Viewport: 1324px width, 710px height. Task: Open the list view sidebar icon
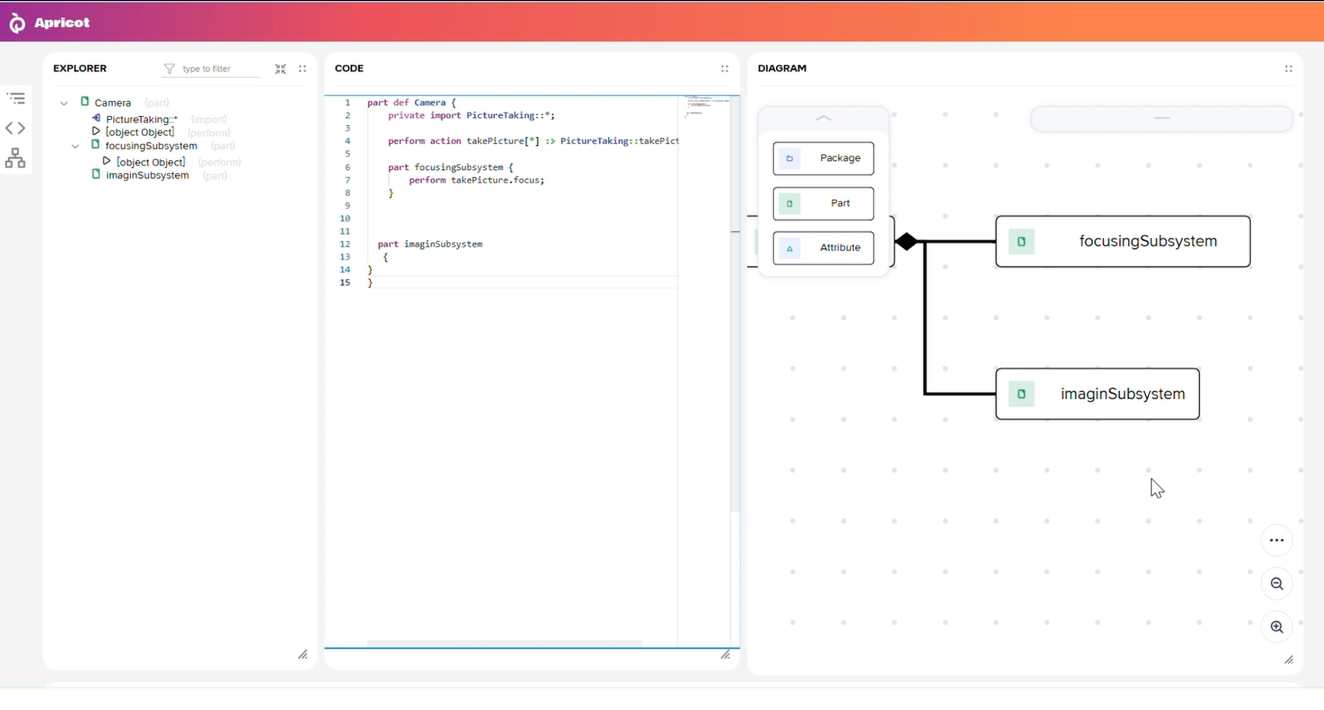click(x=16, y=98)
